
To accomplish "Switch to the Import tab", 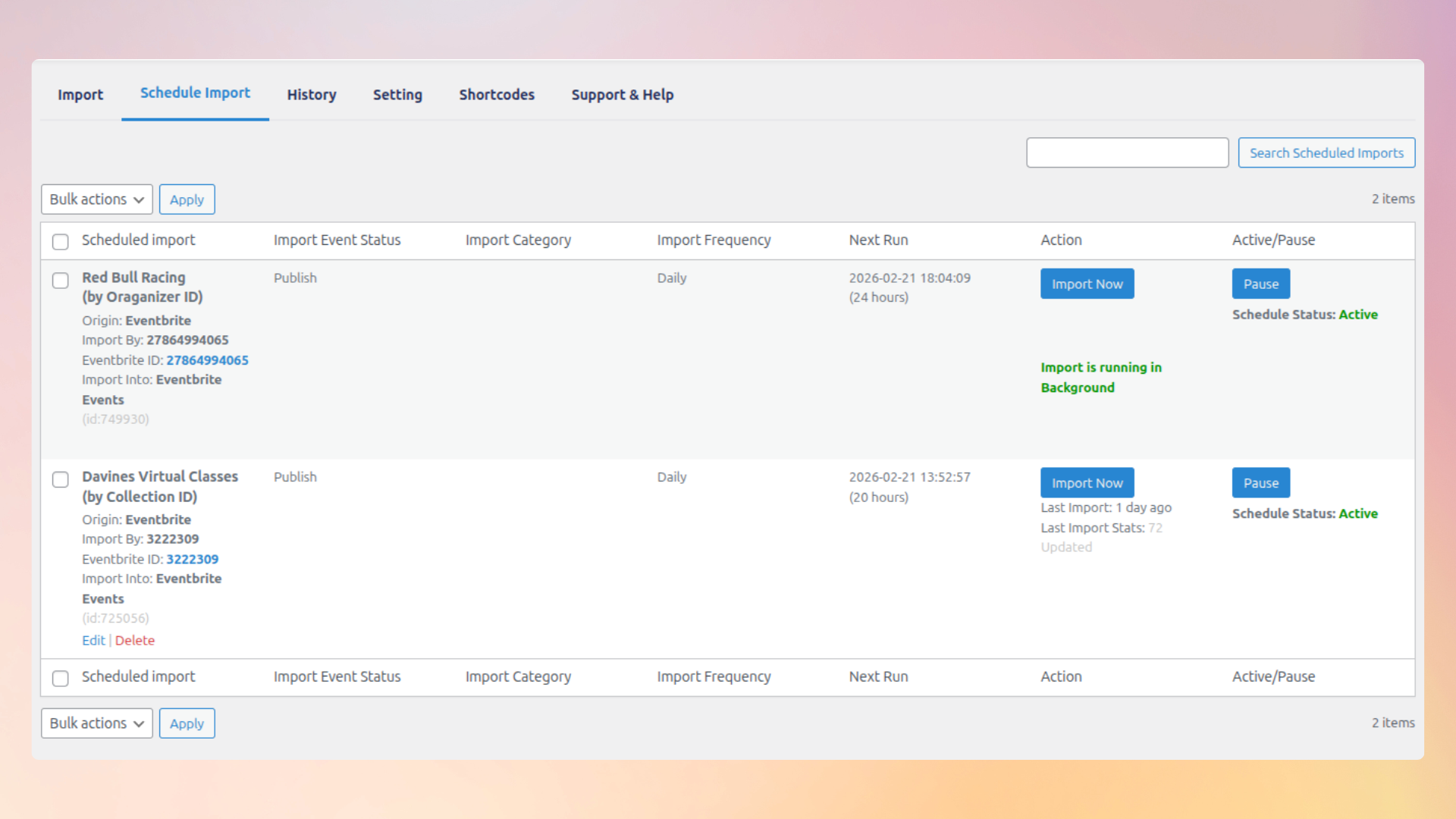I will pyautogui.click(x=80, y=95).
